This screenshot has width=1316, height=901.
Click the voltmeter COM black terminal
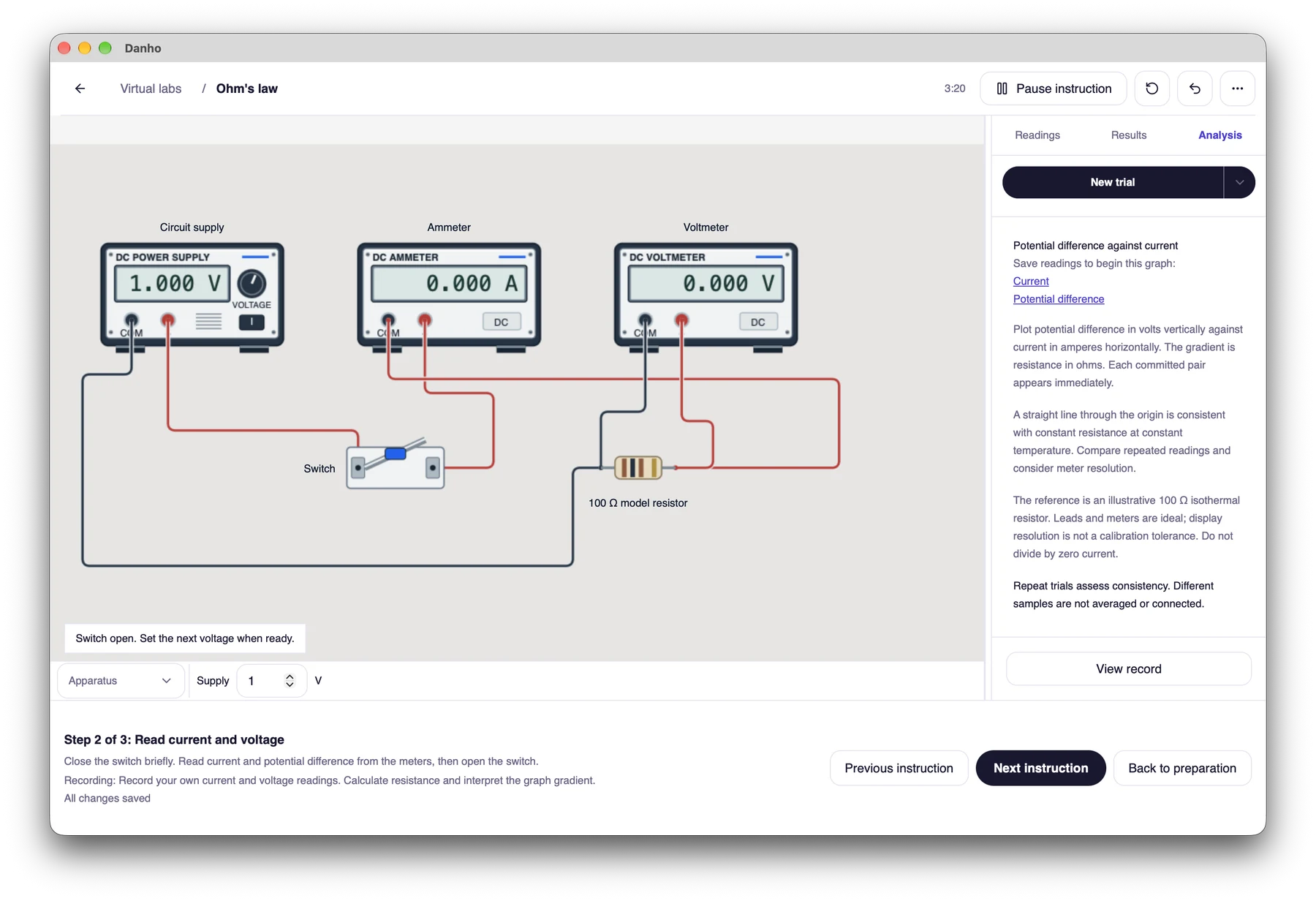tap(645, 320)
